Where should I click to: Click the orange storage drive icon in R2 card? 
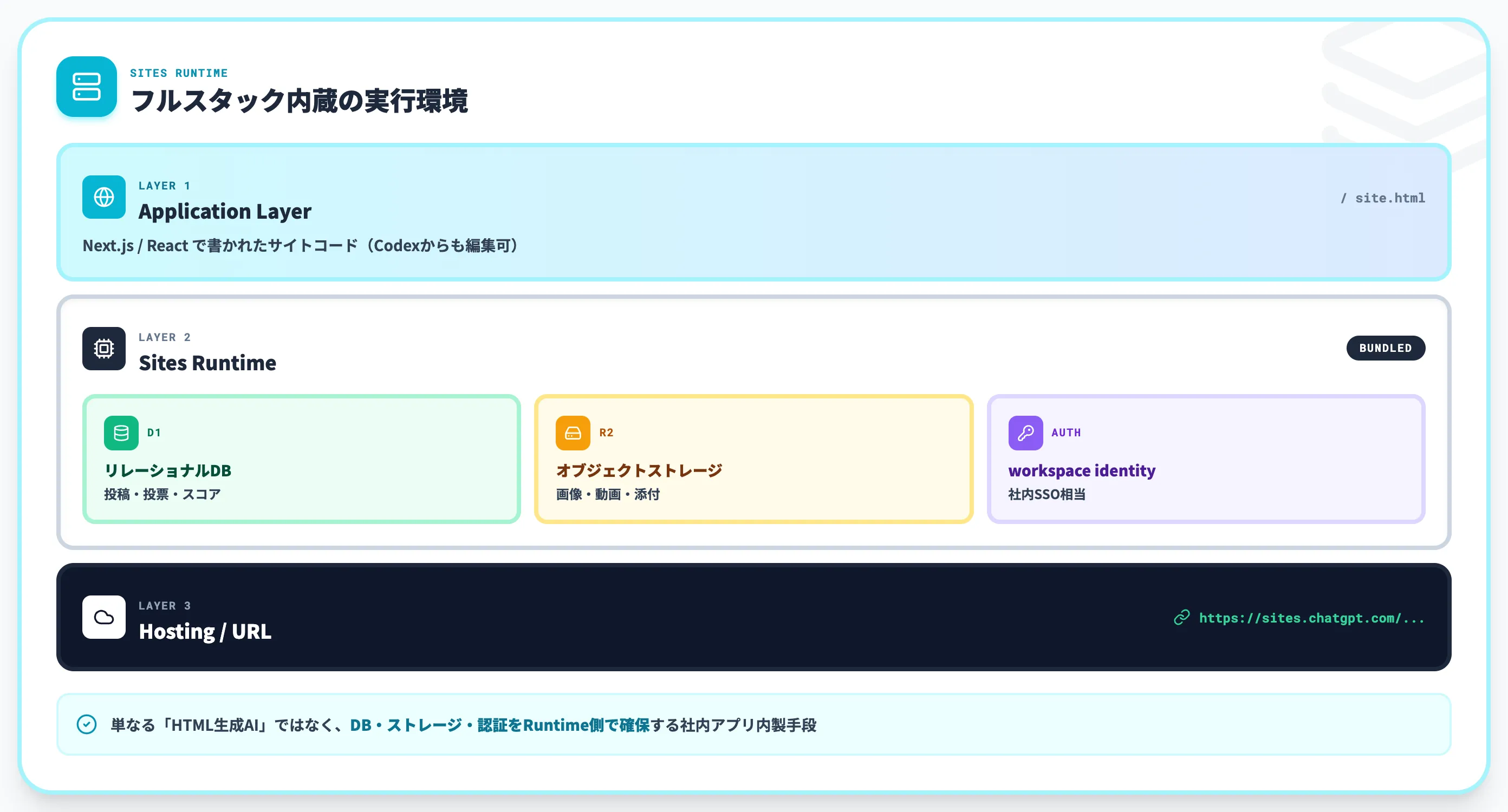(x=573, y=433)
